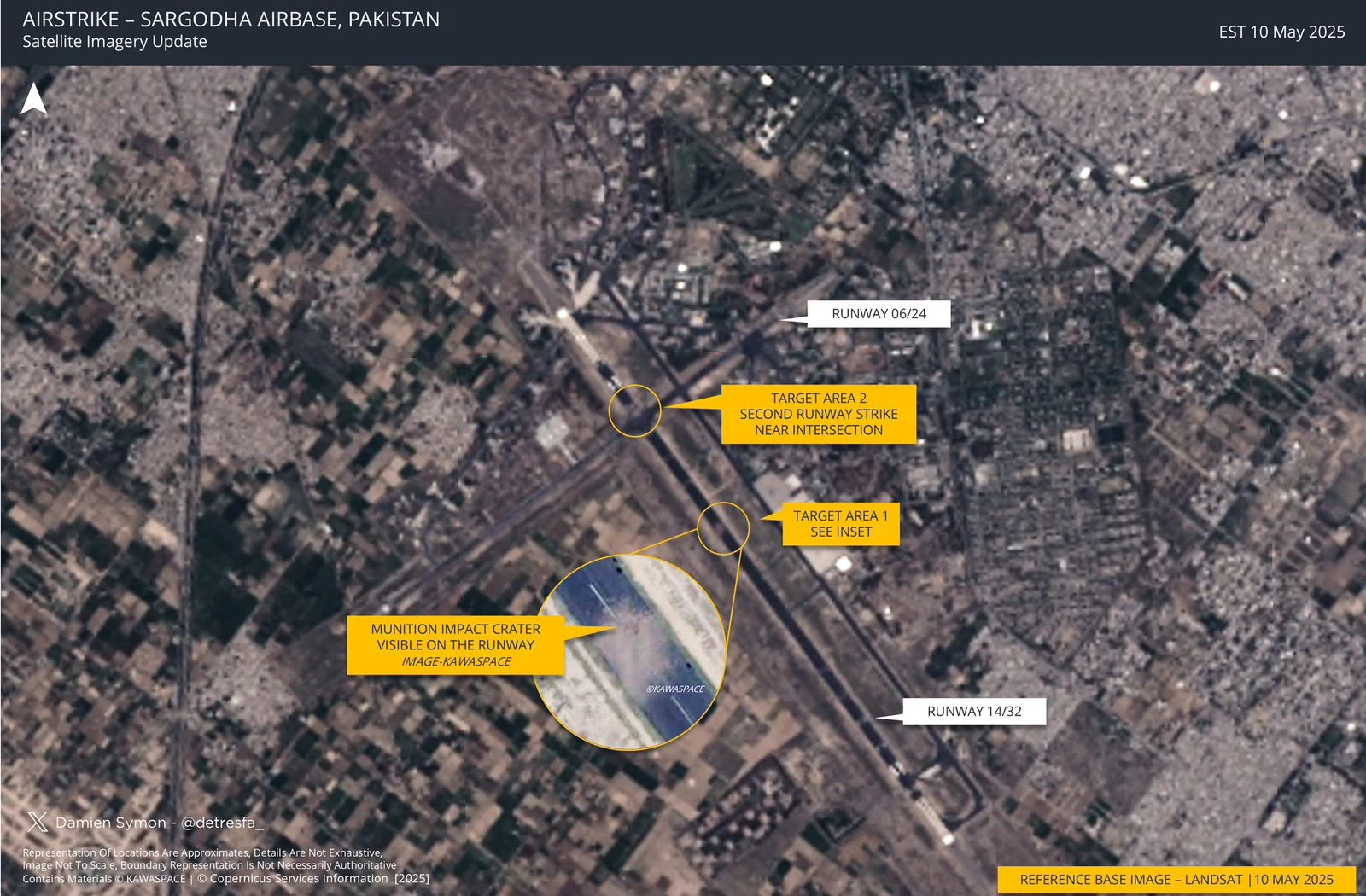The width and height of the screenshot is (1366, 896).
Task: Click the Target Area 2 yellow circle marker
Action: 634,410
